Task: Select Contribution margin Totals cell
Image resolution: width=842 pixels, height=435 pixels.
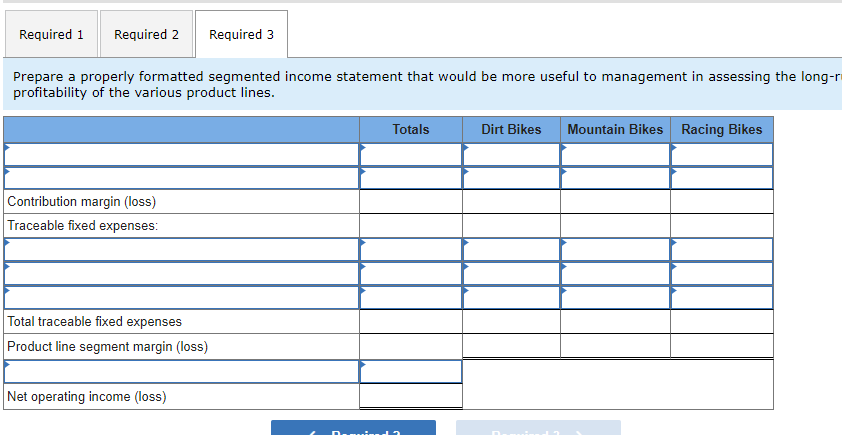Action: point(411,202)
